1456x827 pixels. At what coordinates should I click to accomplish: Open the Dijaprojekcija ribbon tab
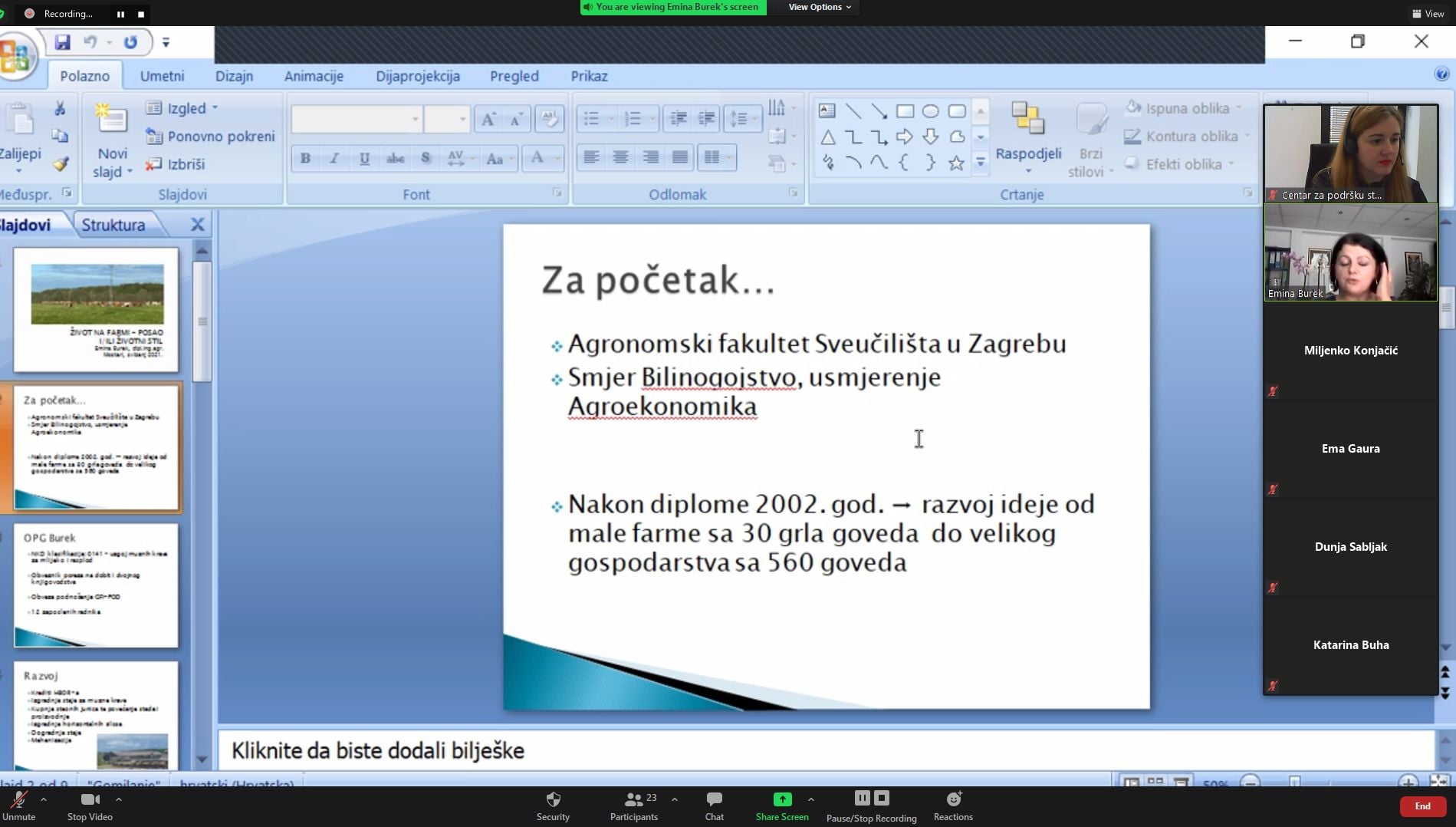coord(418,76)
